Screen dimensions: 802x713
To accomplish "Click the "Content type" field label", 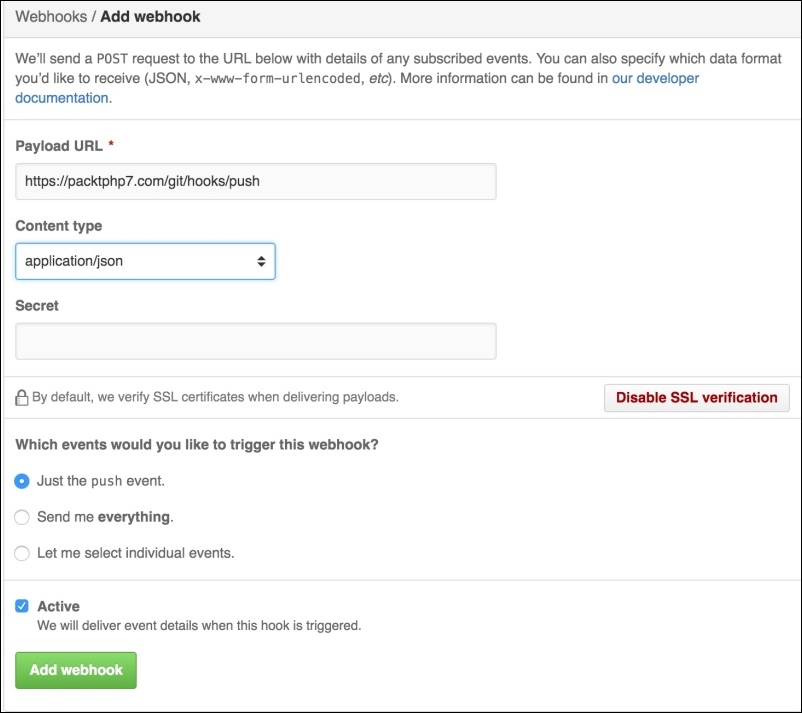I will point(58,226).
